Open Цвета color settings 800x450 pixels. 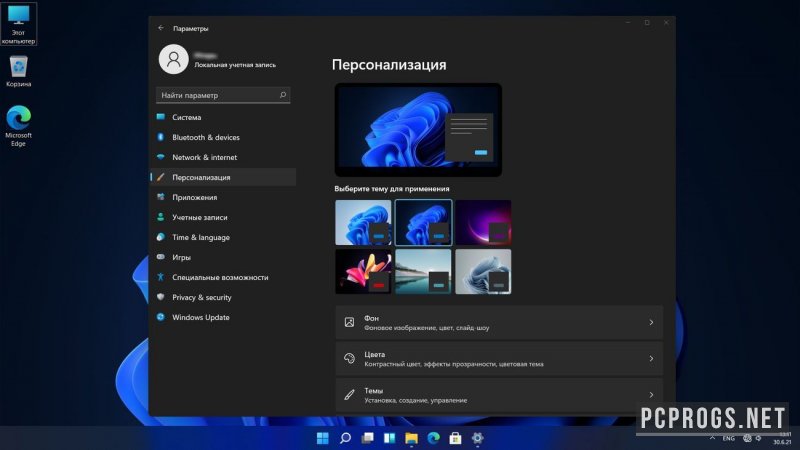tap(499, 359)
